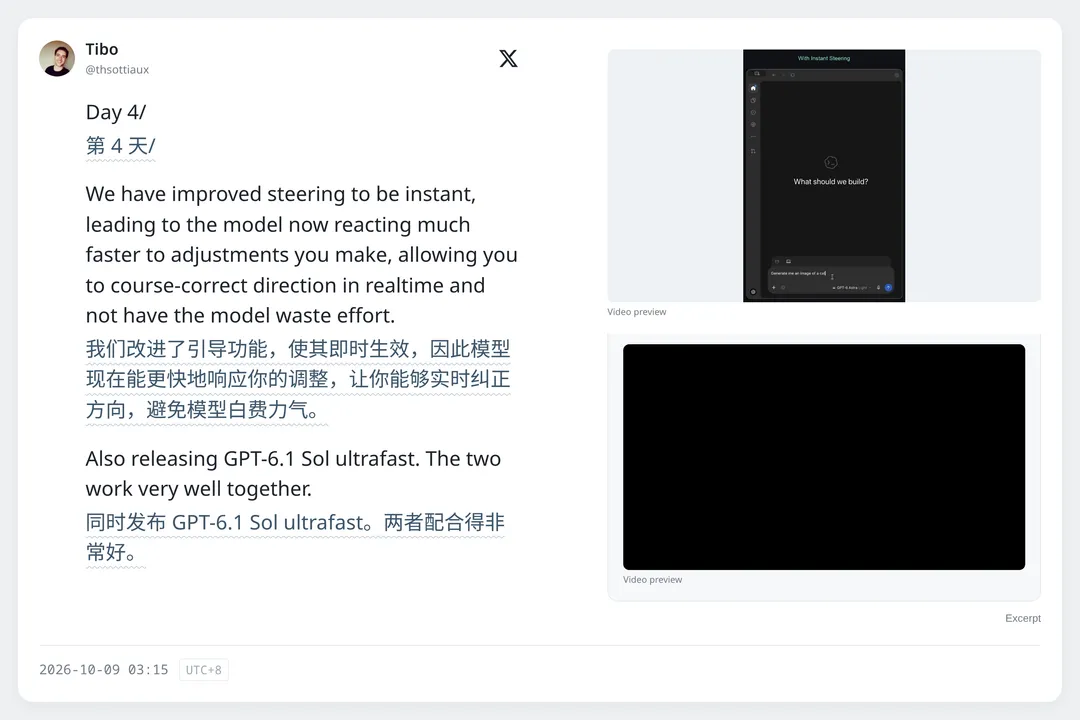Click the '我们改进了引导功能' translation paragraph
The width and height of the screenshot is (1080, 720).
298,379
